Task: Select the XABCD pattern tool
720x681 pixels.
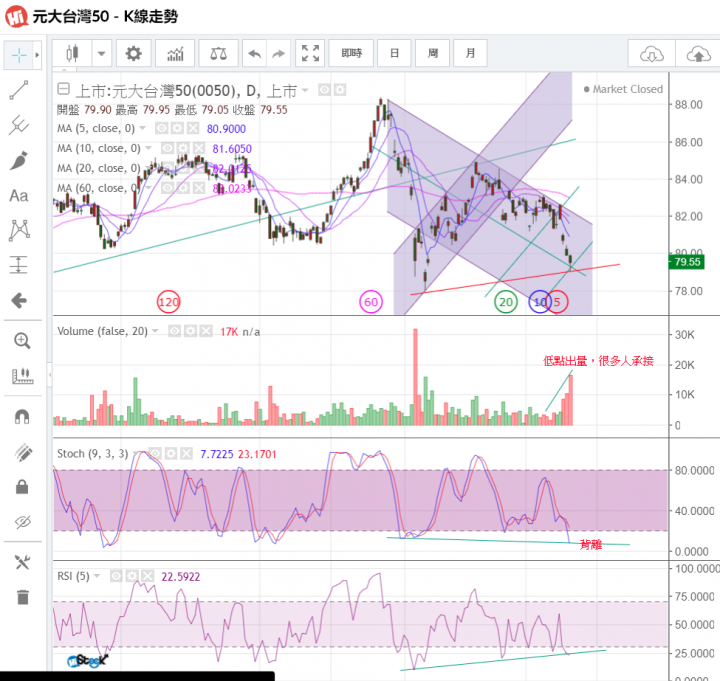Action: [x=19, y=231]
